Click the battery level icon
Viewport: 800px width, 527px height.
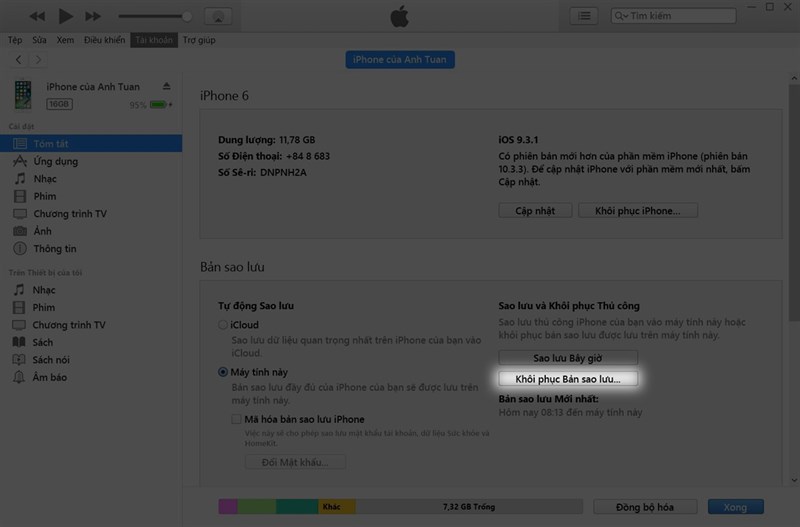pyautogui.click(x=159, y=105)
